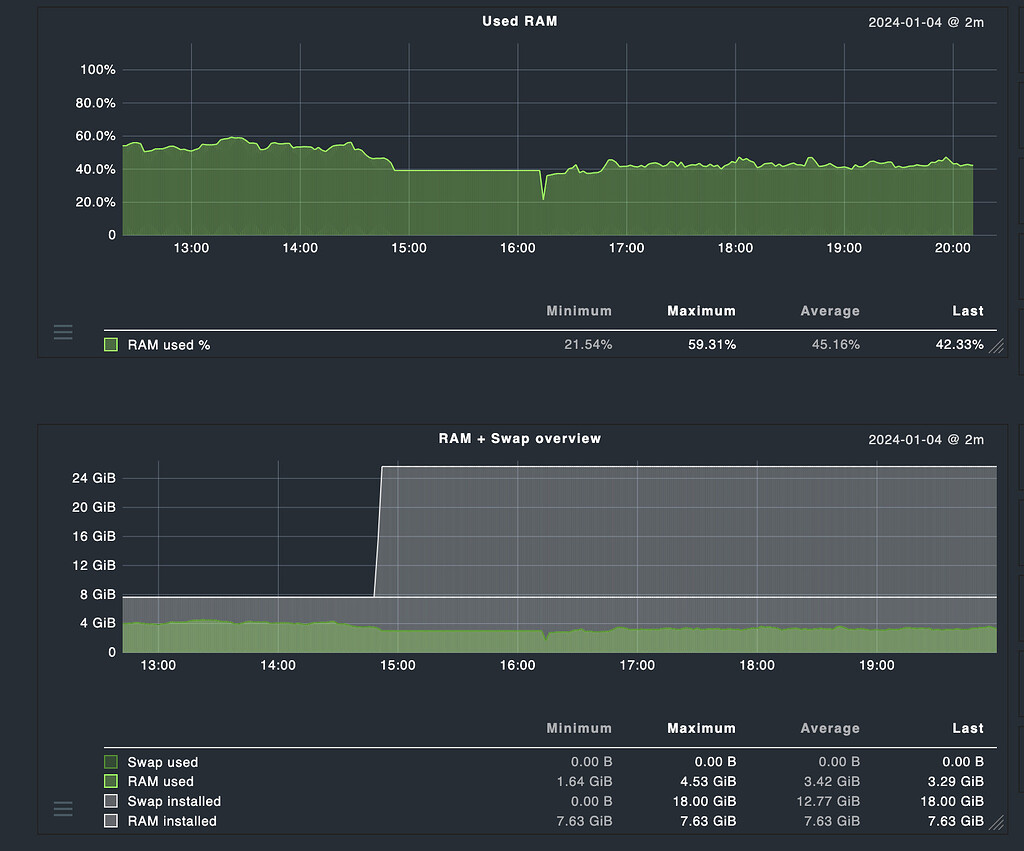
Task: Click the RAM + Swap overview title
Action: [x=519, y=438]
